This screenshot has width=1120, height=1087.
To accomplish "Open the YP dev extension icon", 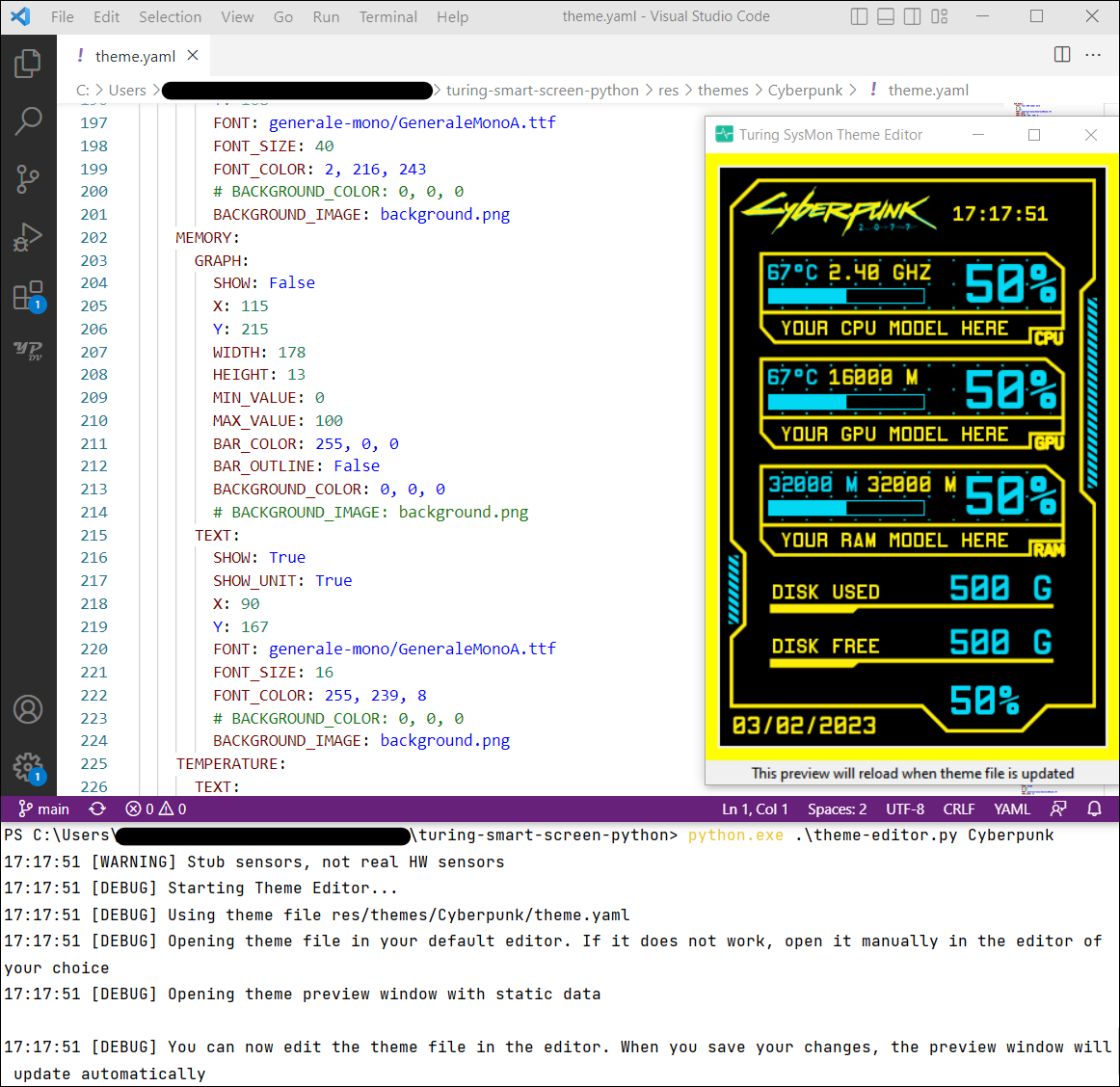I will click(28, 351).
